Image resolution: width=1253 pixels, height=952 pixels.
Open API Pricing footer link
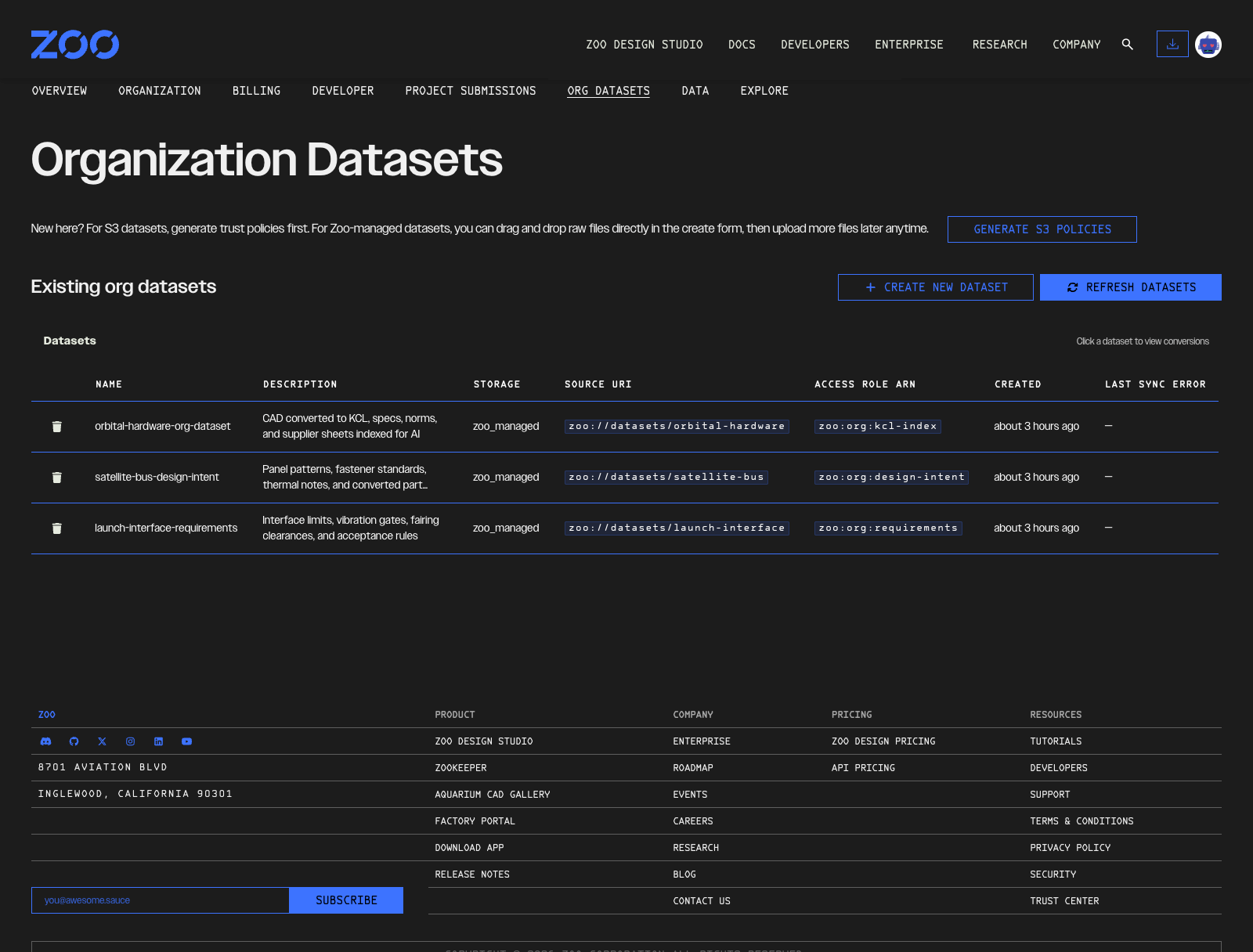click(863, 768)
